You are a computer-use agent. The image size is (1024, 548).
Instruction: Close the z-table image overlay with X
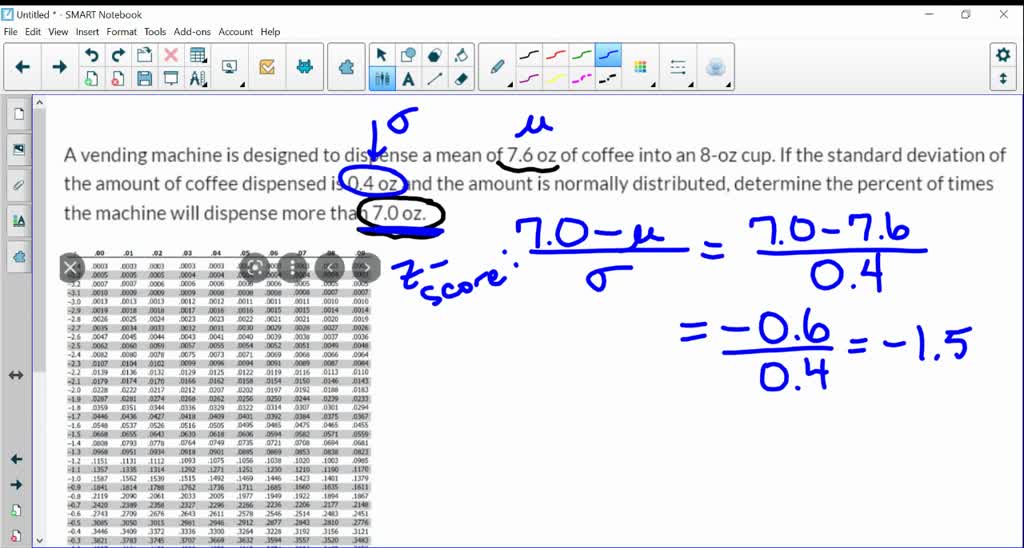coord(71,267)
